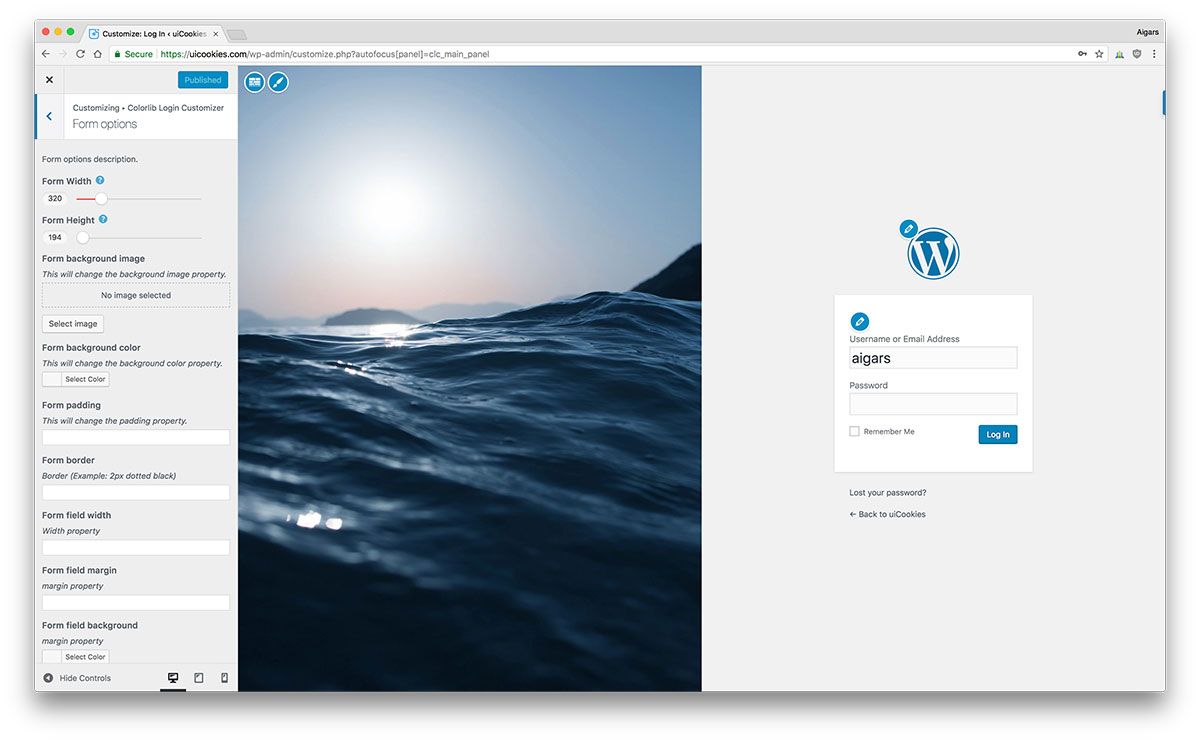Toggle the Remember Me checkbox

pyautogui.click(x=854, y=431)
